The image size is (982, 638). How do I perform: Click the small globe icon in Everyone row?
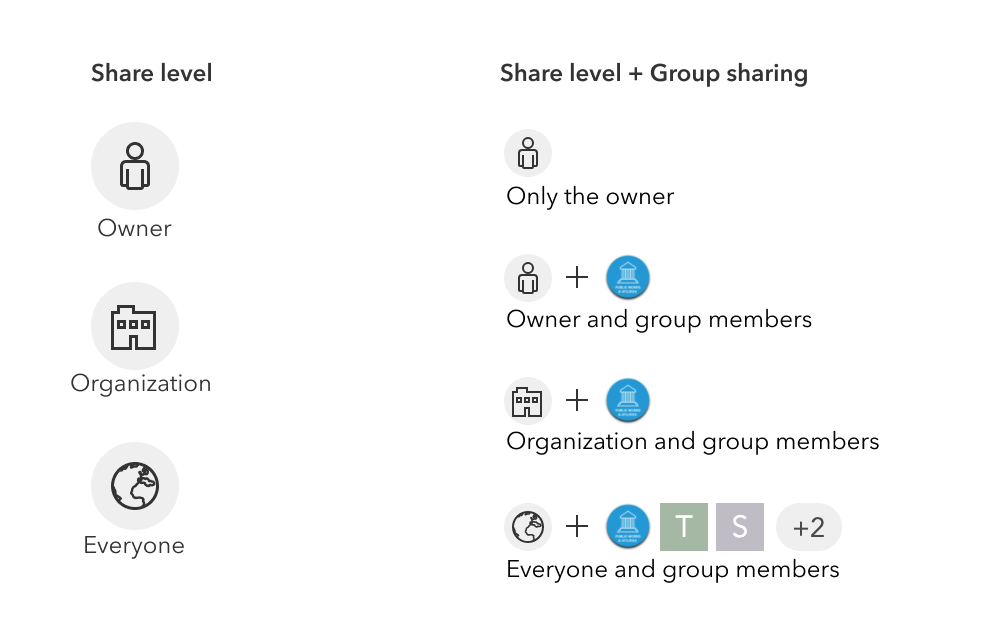coord(528,527)
